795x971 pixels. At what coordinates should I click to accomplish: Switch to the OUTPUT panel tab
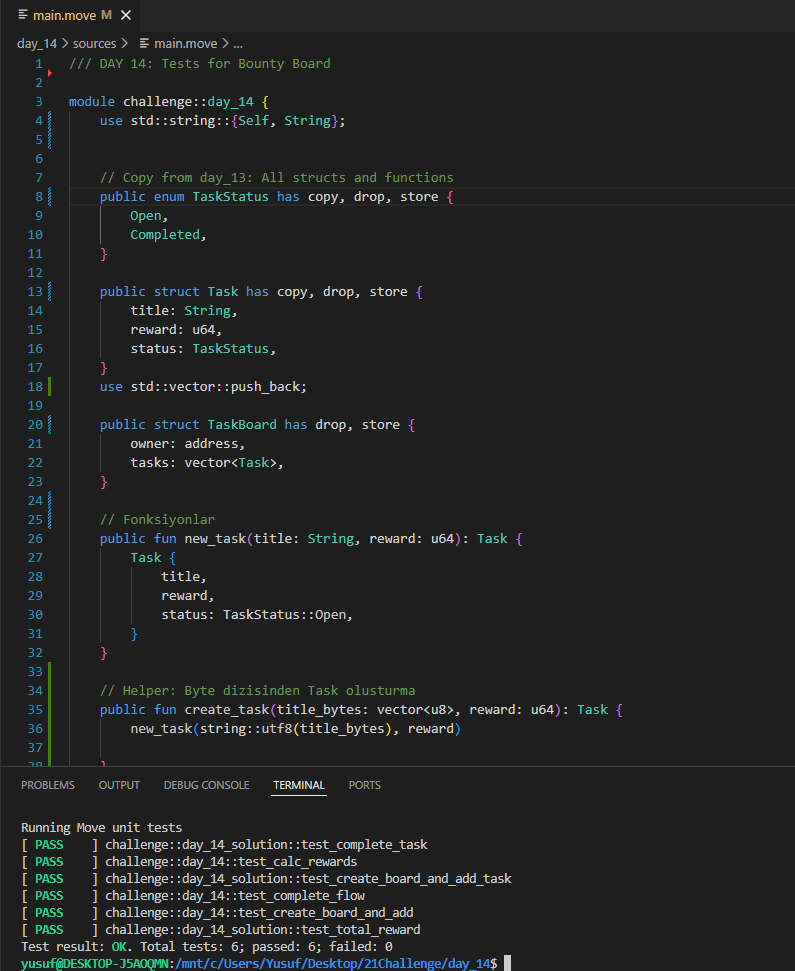click(x=119, y=785)
